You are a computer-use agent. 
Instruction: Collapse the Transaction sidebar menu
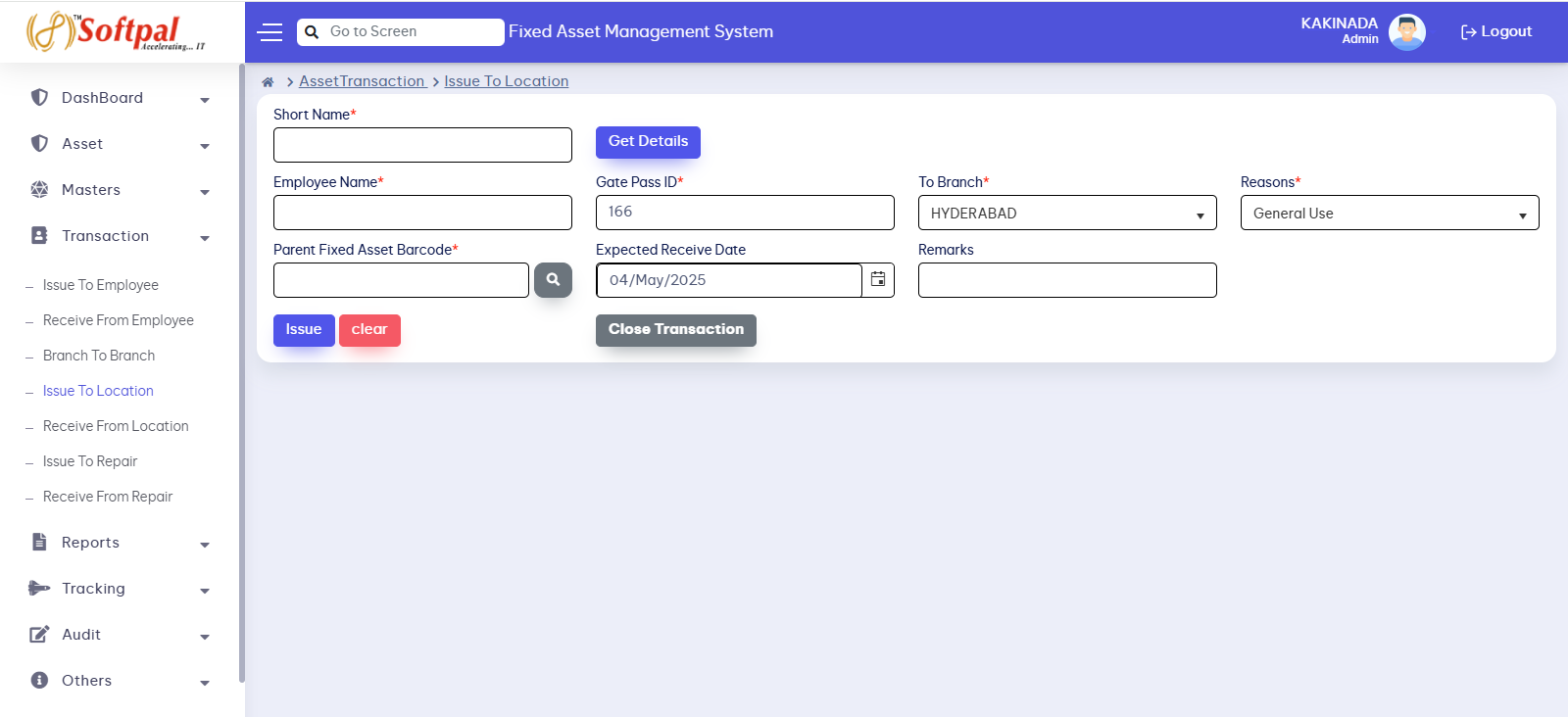point(120,236)
